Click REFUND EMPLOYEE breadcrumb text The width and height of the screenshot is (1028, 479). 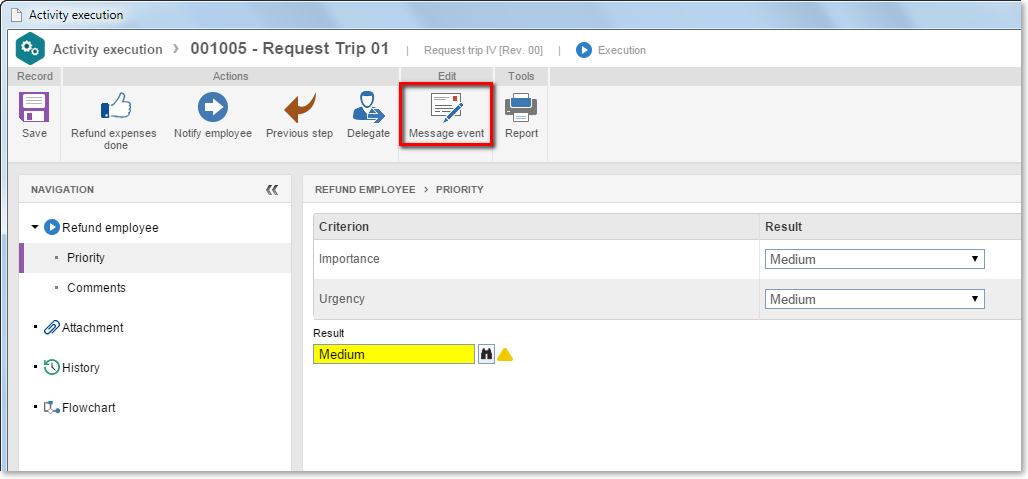(x=365, y=189)
